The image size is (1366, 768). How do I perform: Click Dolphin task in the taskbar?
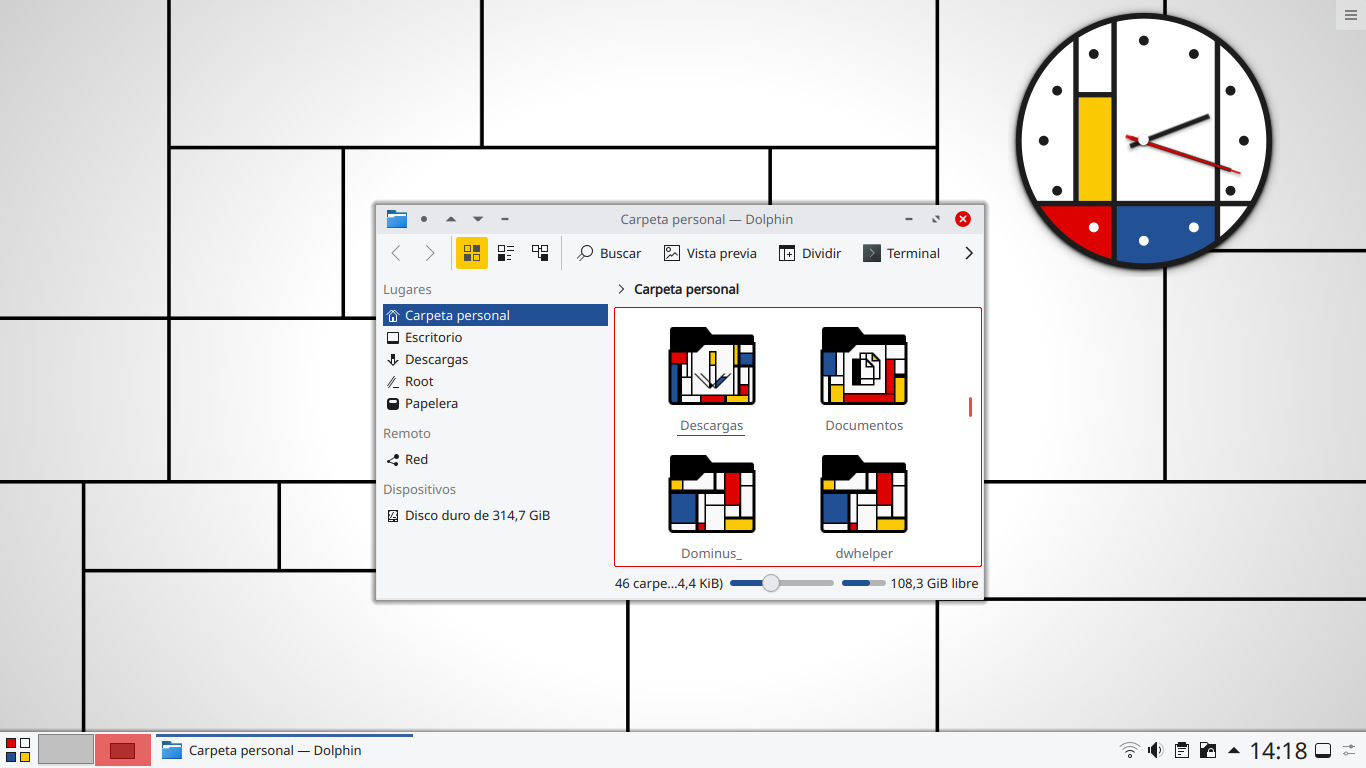(284, 750)
